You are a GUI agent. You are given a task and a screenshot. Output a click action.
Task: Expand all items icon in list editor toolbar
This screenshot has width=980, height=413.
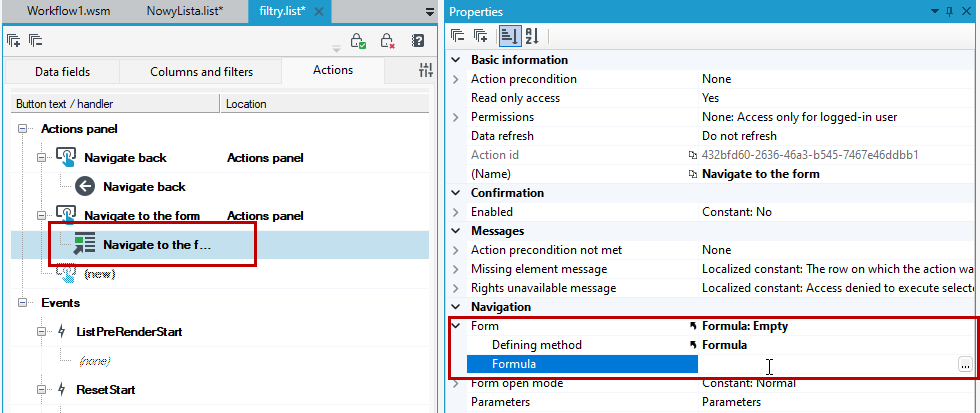[14, 41]
